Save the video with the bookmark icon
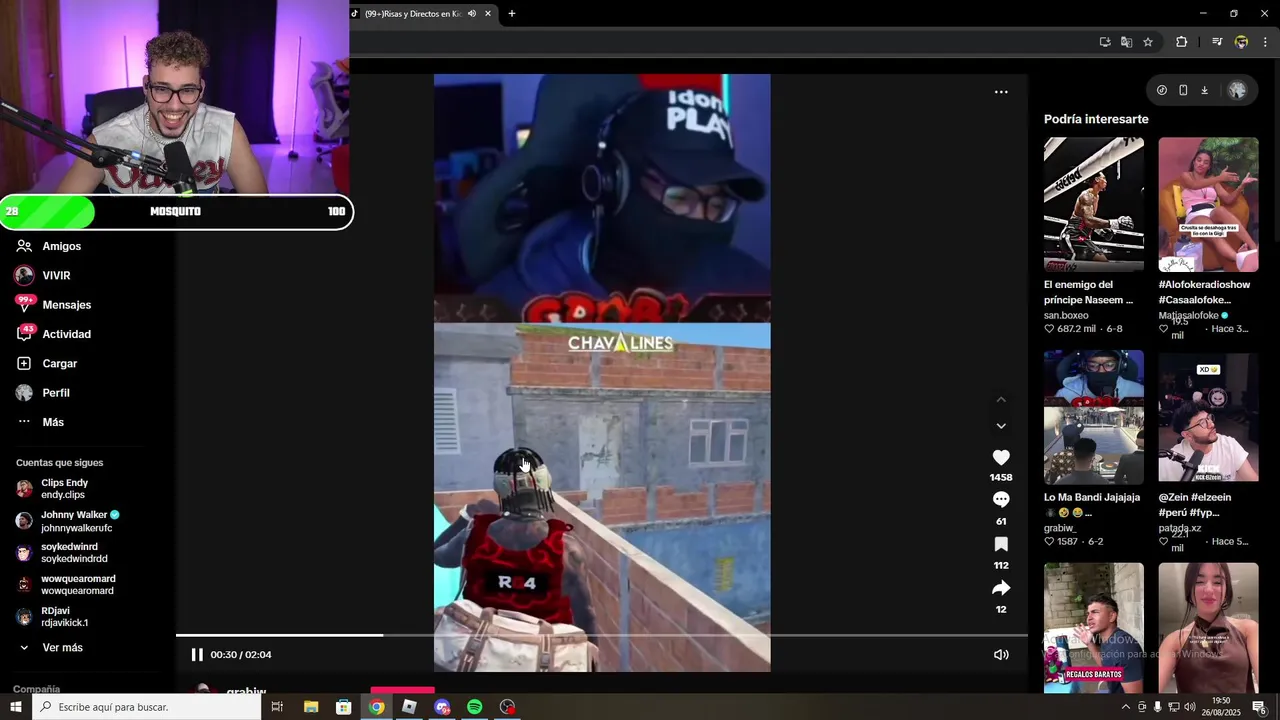Image resolution: width=1280 pixels, height=720 pixels. point(1001,544)
